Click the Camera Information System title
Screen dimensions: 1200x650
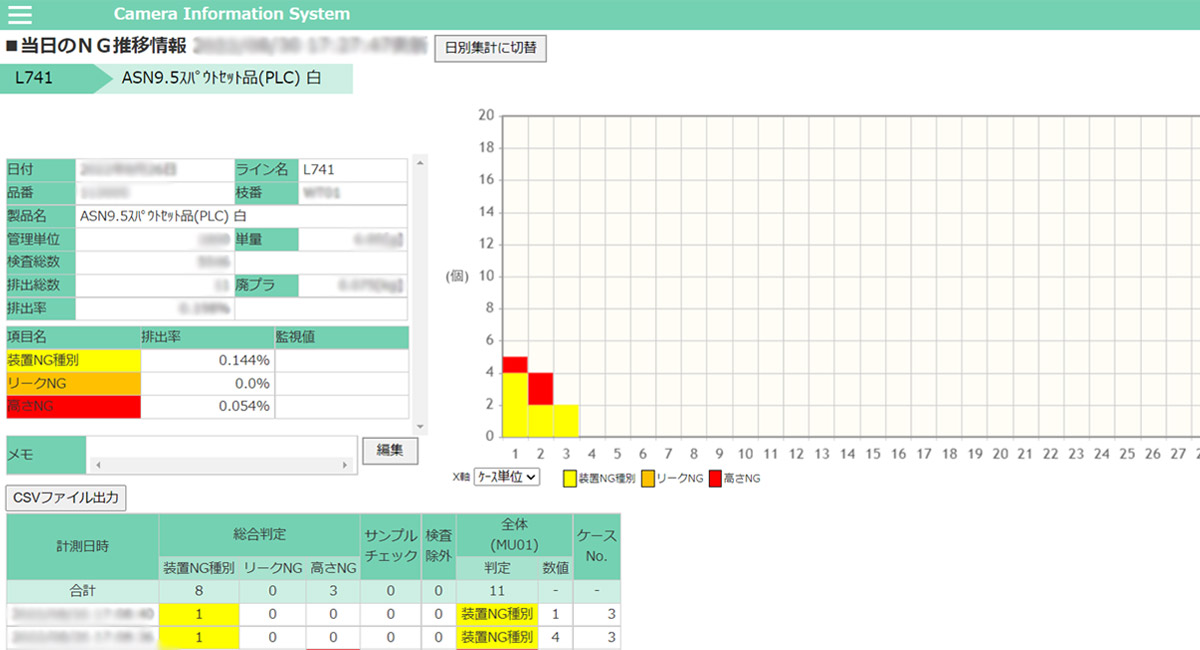(x=232, y=14)
